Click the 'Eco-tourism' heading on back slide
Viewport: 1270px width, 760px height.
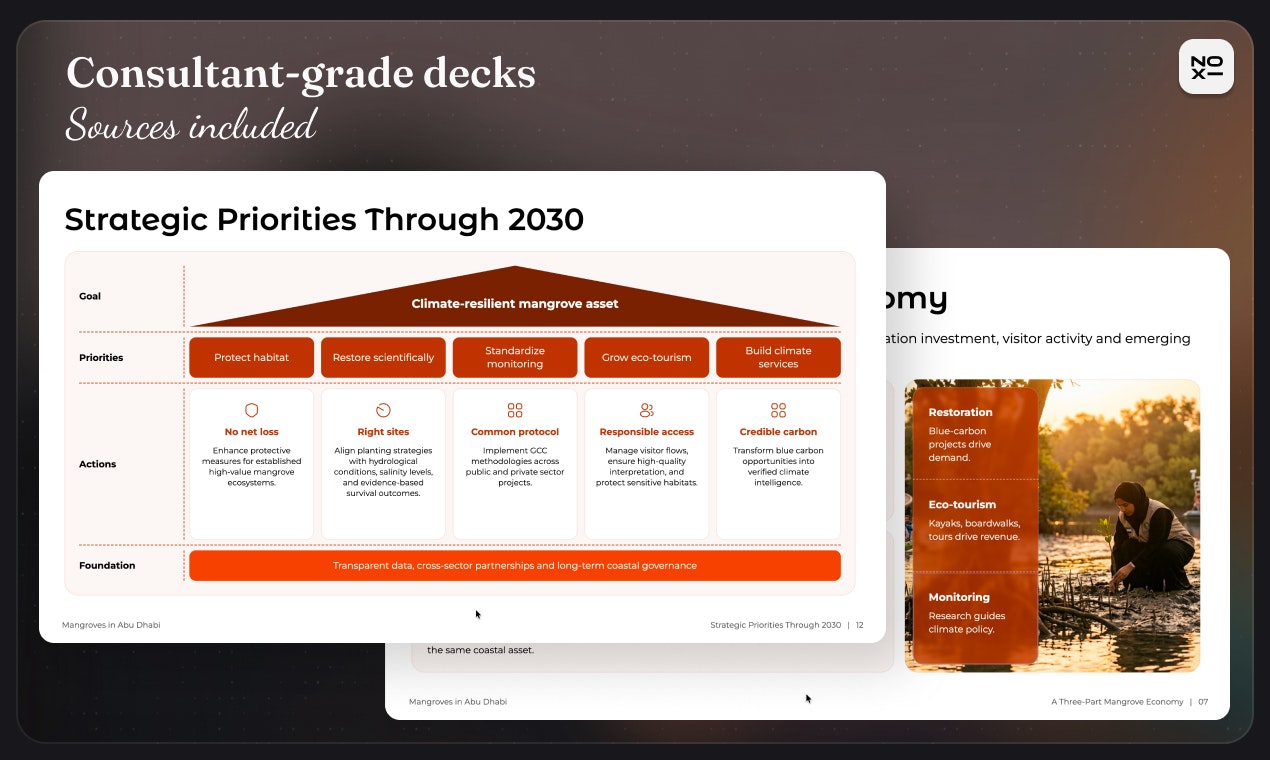[962, 505]
